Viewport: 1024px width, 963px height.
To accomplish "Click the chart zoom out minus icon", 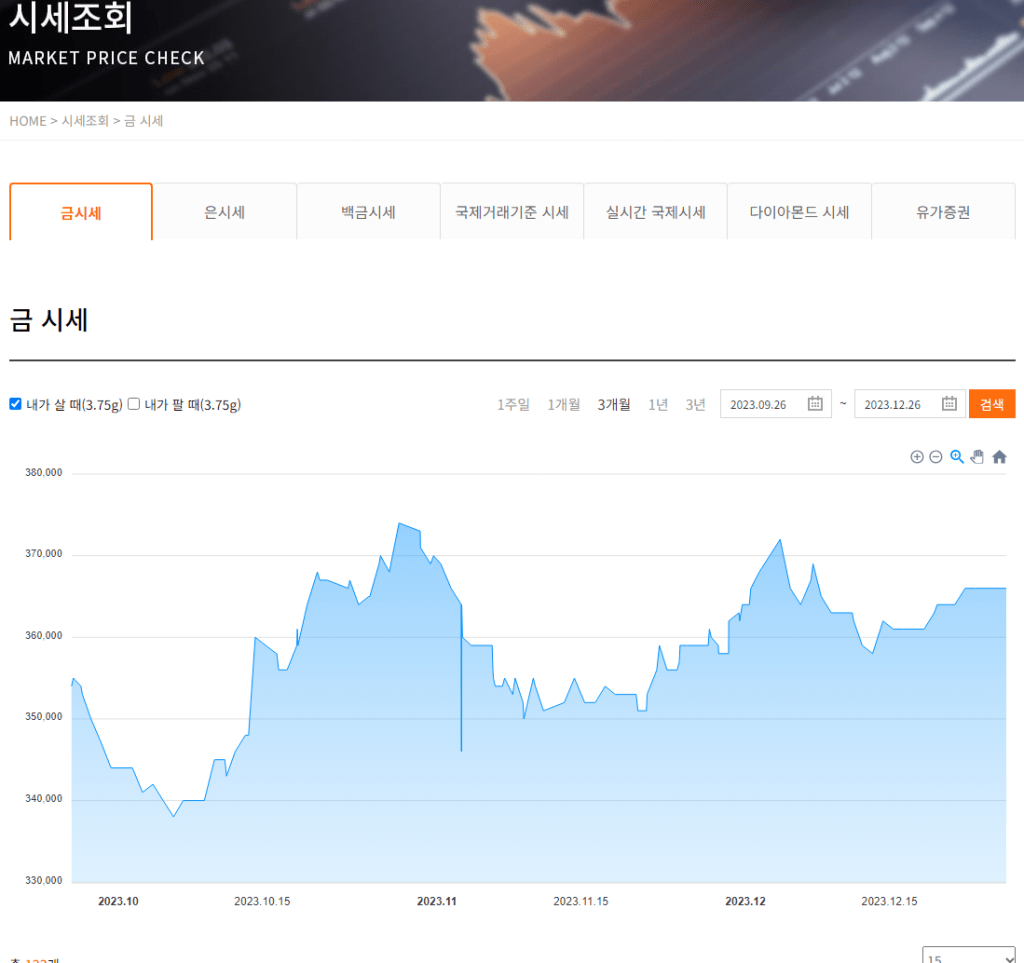I will [936, 457].
